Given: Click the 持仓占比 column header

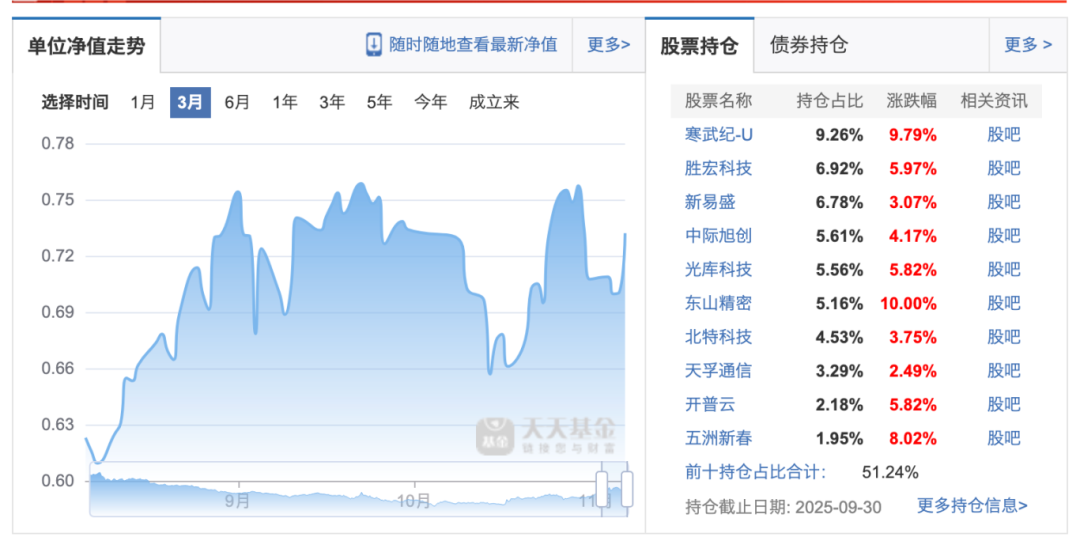Looking at the screenshot, I should [830, 101].
